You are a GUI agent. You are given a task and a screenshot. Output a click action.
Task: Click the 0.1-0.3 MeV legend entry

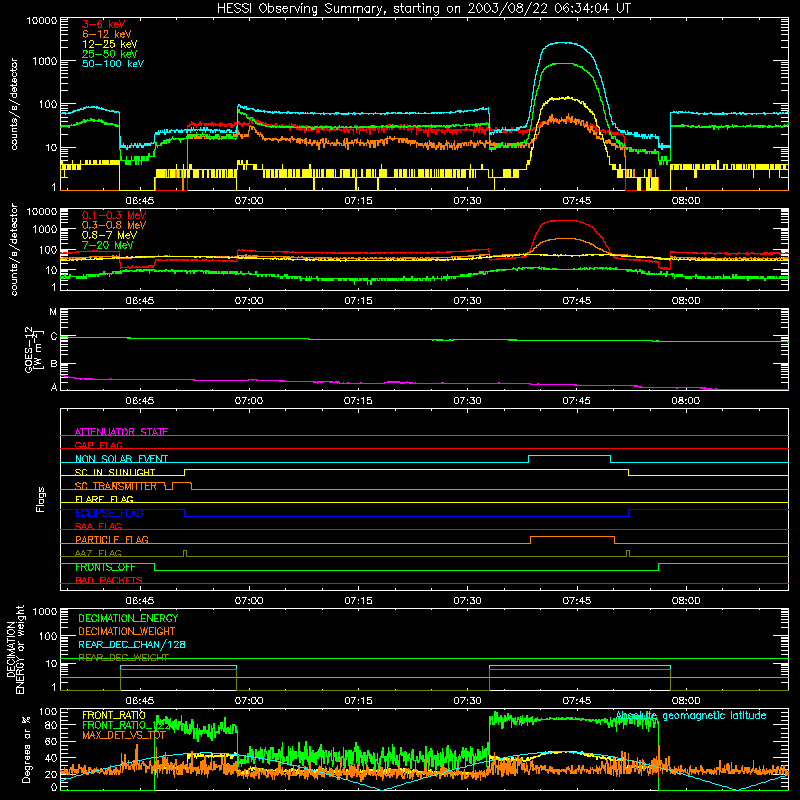click(x=114, y=216)
